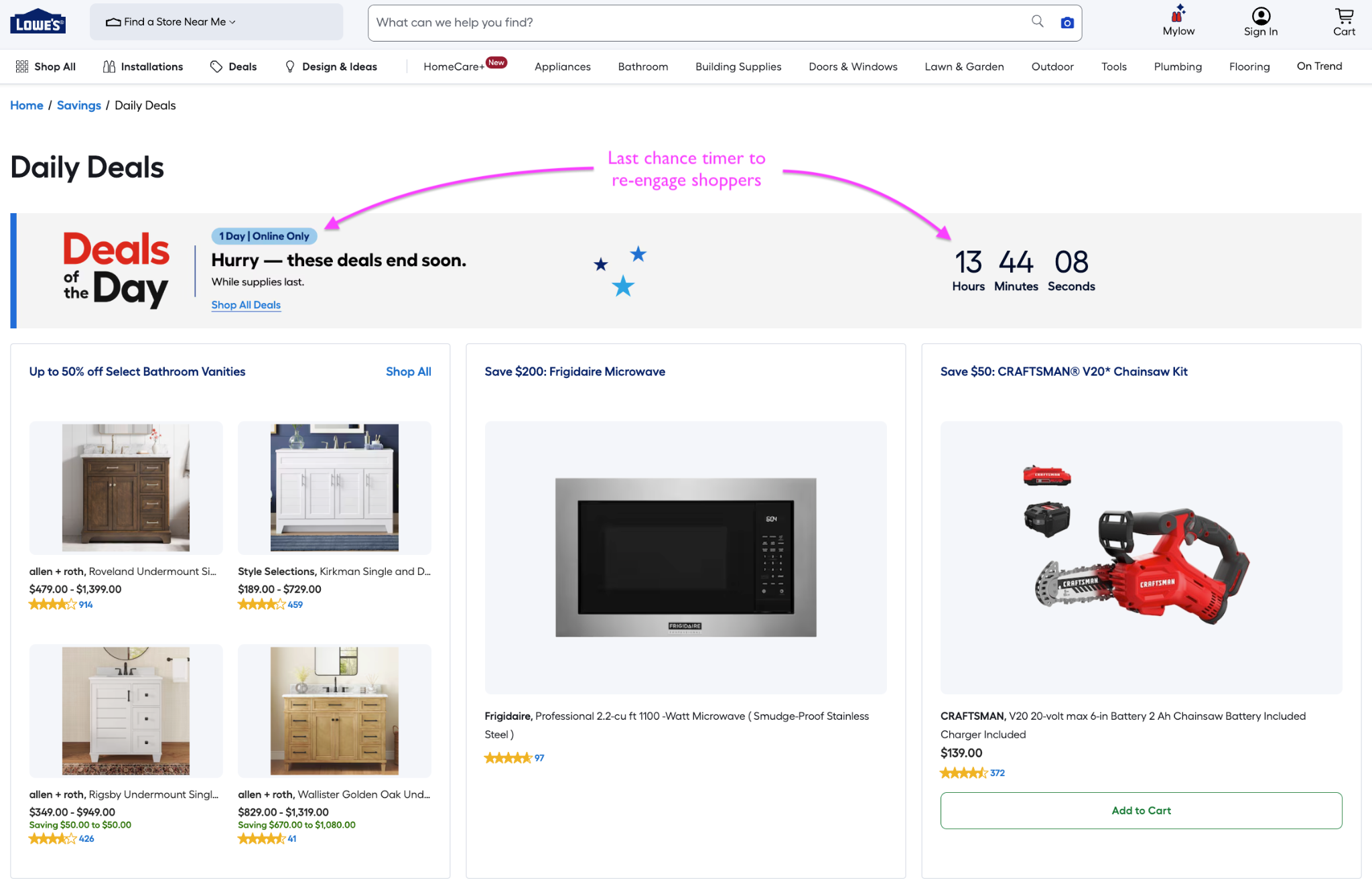Select the Building Supplies category
Screen dimensions: 1372x884
pyautogui.click(x=738, y=66)
